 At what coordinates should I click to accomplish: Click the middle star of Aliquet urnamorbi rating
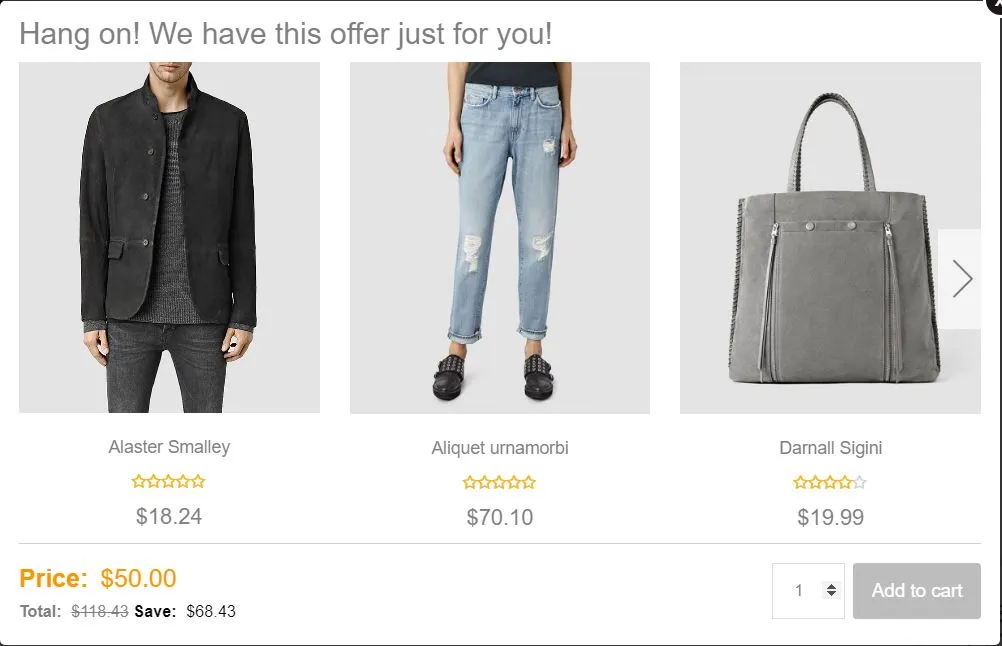point(499,481)
